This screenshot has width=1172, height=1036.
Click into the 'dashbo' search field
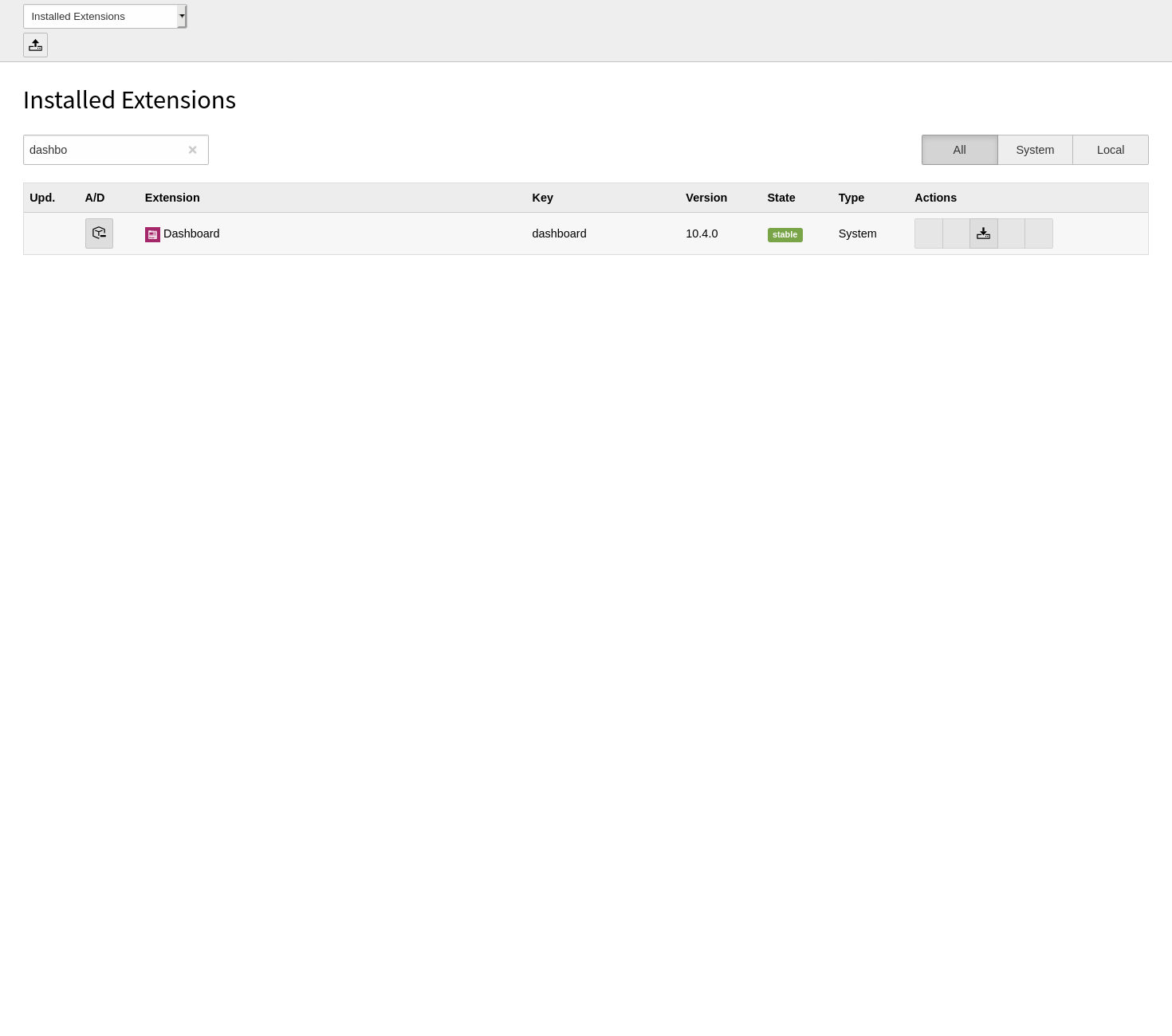coord(104,150)
